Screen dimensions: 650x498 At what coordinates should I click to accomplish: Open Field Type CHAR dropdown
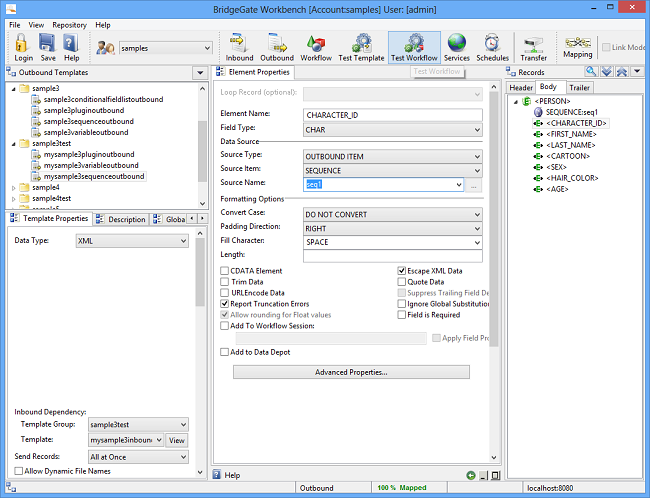[393, 130]
